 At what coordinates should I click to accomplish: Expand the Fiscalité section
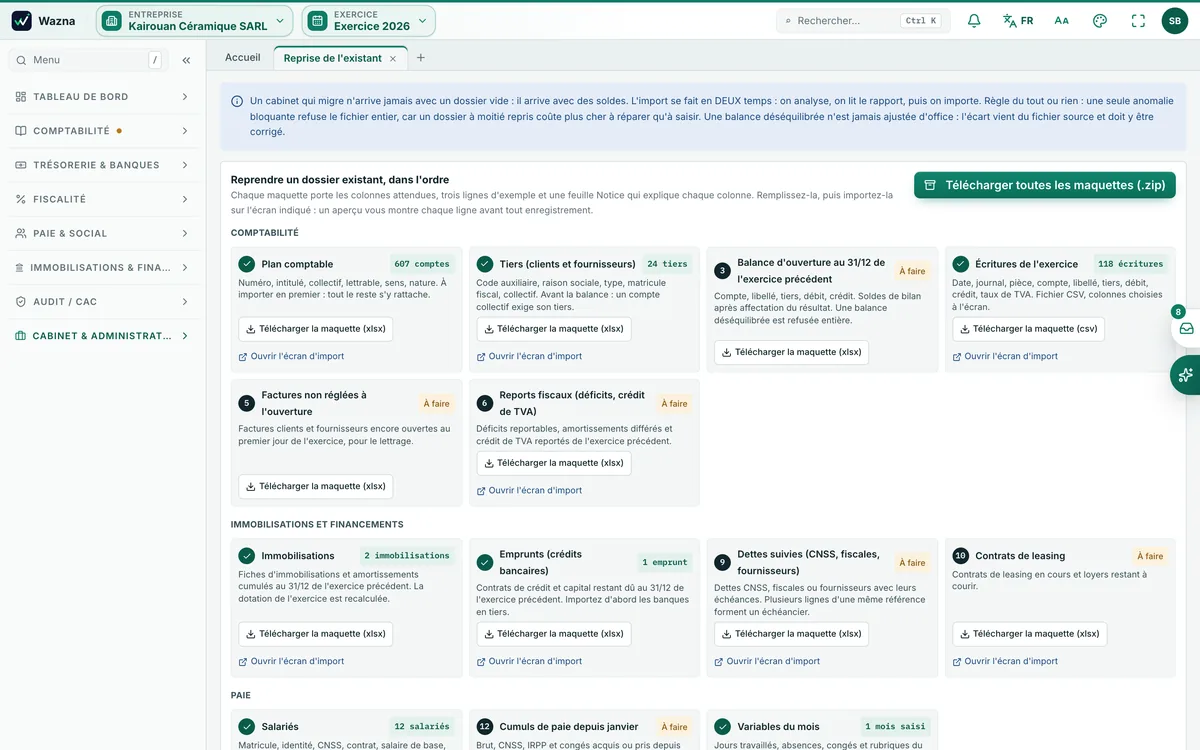(x=102, y=199)
